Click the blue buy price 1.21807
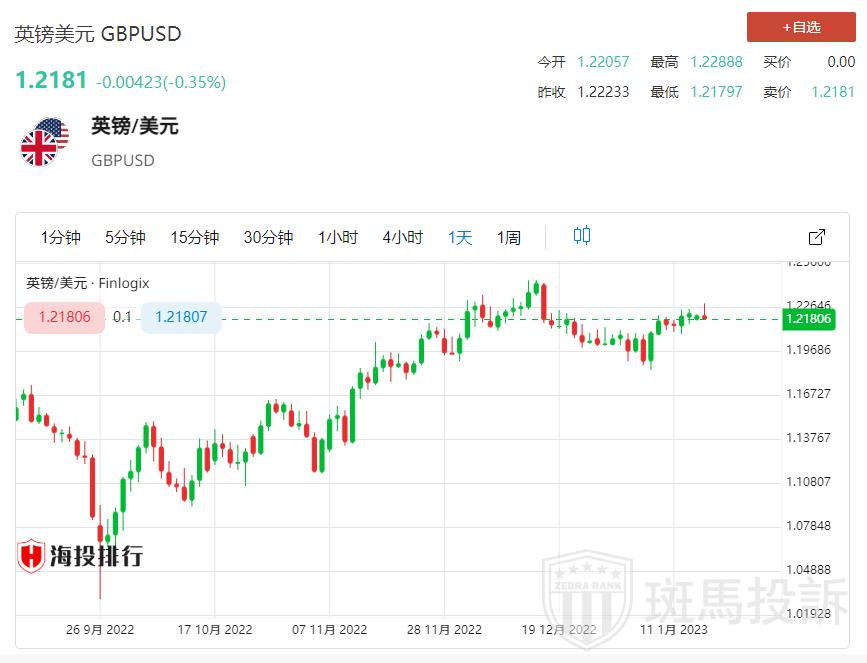This screenshot has width=867, height=663. pos(181,317)
